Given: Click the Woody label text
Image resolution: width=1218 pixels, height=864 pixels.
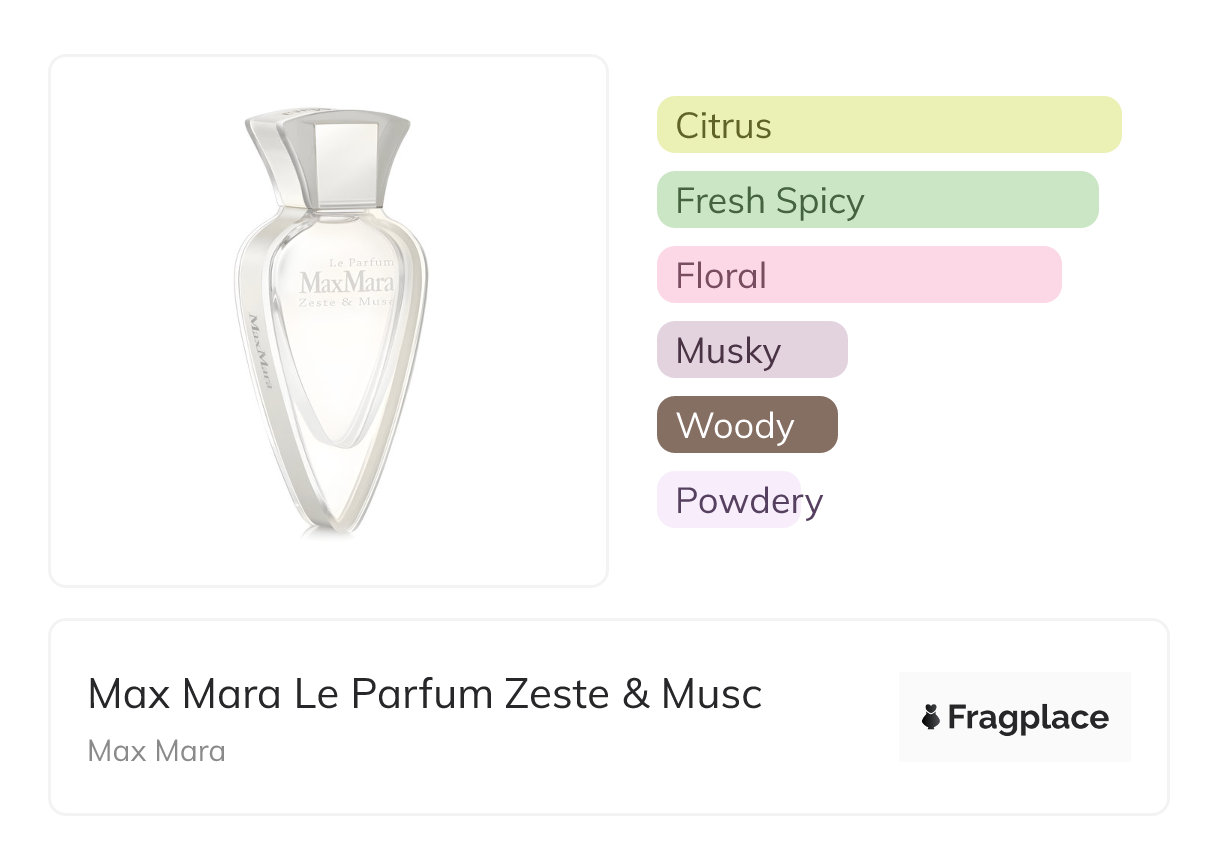Looking at the screenshot, I should (x=735, y=426).
